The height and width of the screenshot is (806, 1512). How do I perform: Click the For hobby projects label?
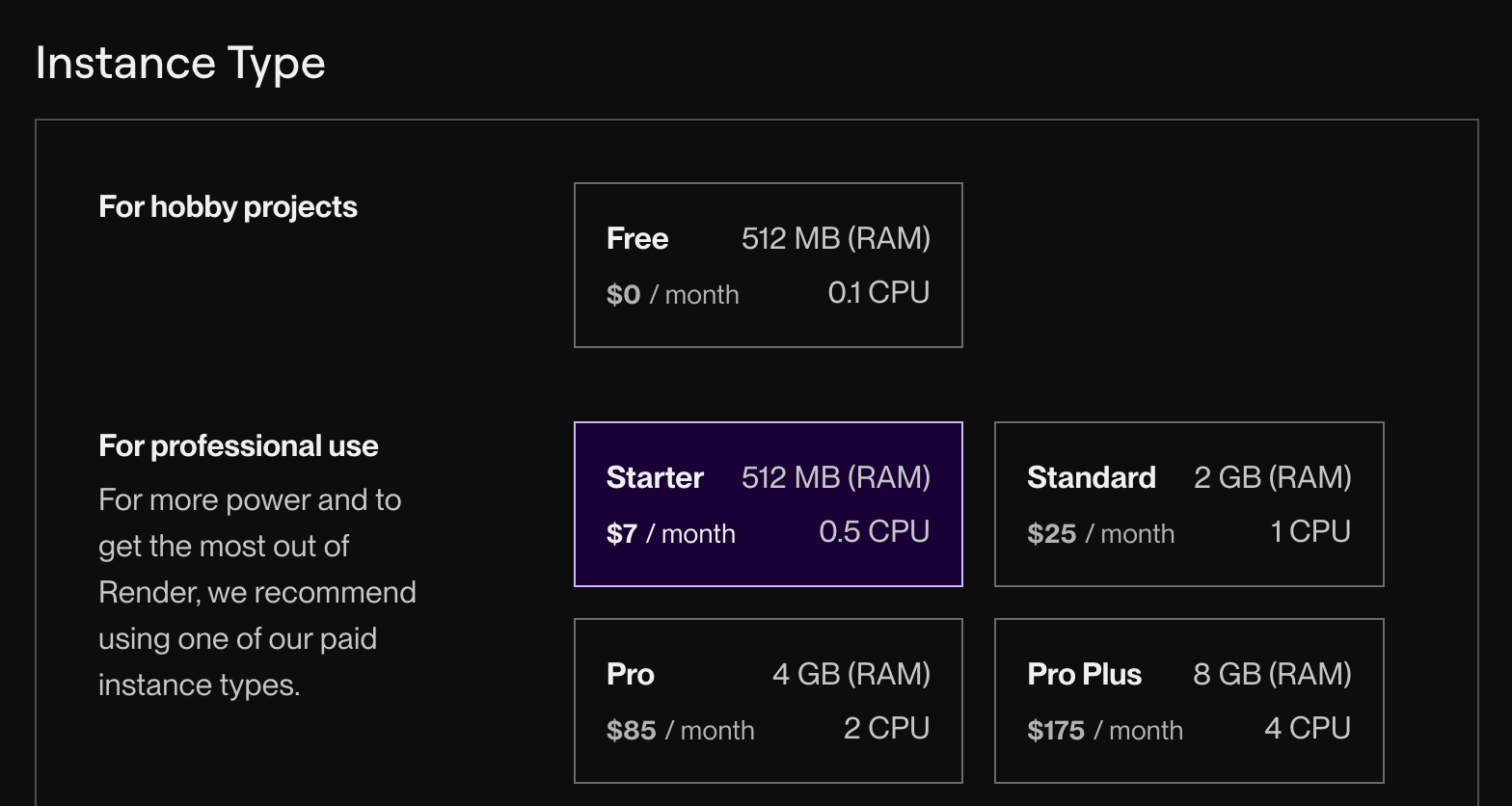pyautogui.click(x=228, y=207)
